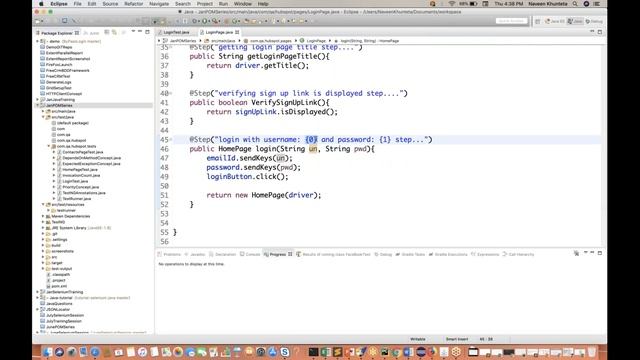This screenshot has width=640, height=360.
Task: Maximize the bottom Progress panel
Action: 600,253
